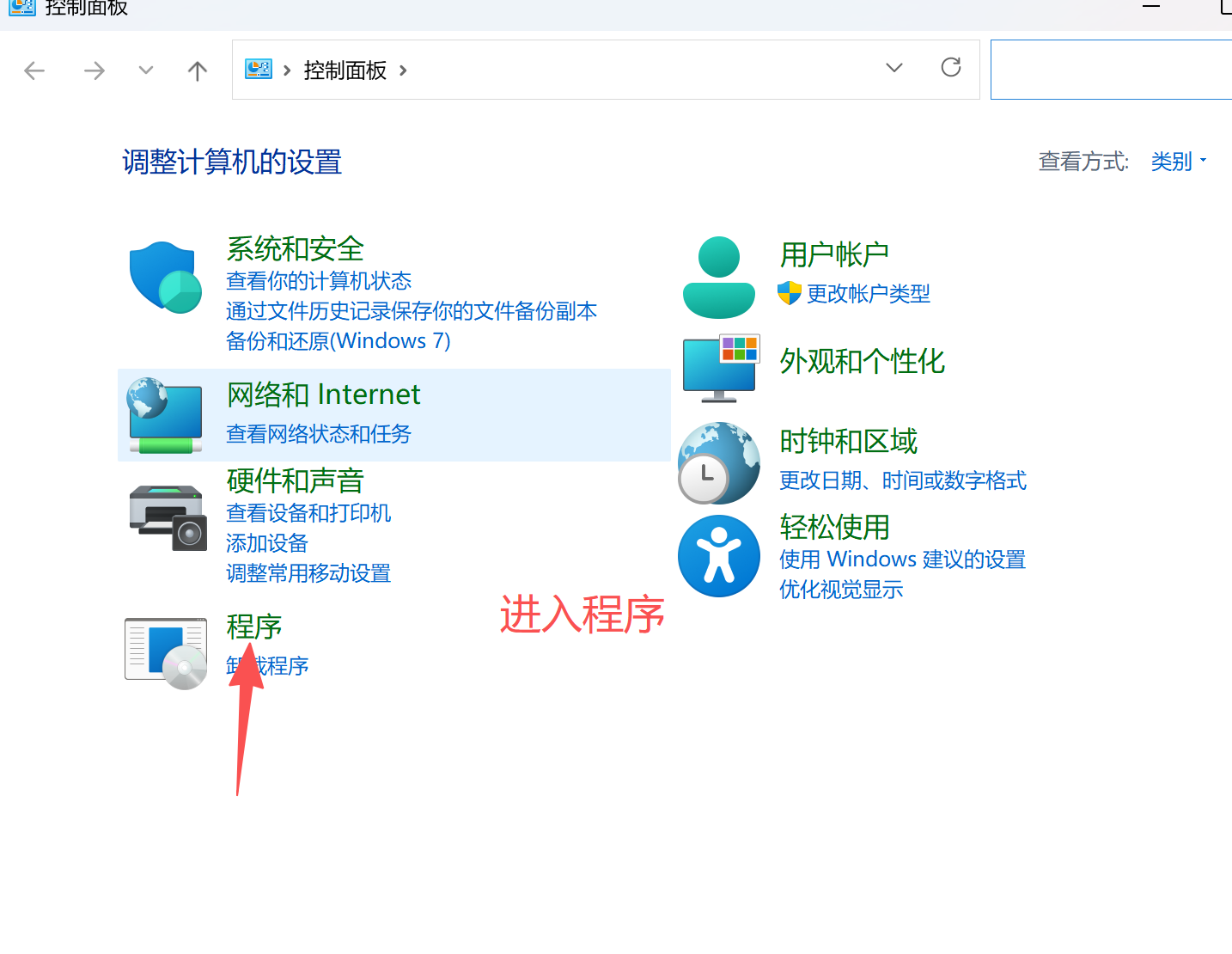Go up one level with the up arrow
The height and width of the screenshot is (954, 1232).
pos(197,70)
